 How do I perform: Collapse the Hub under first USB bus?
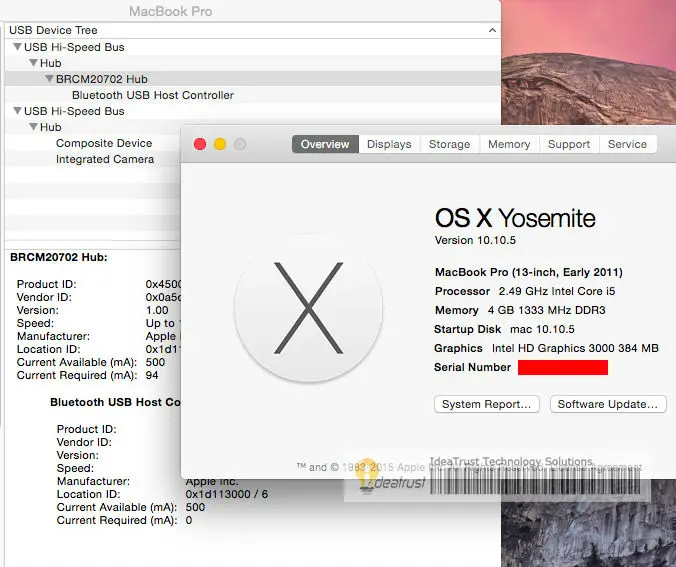33,63
